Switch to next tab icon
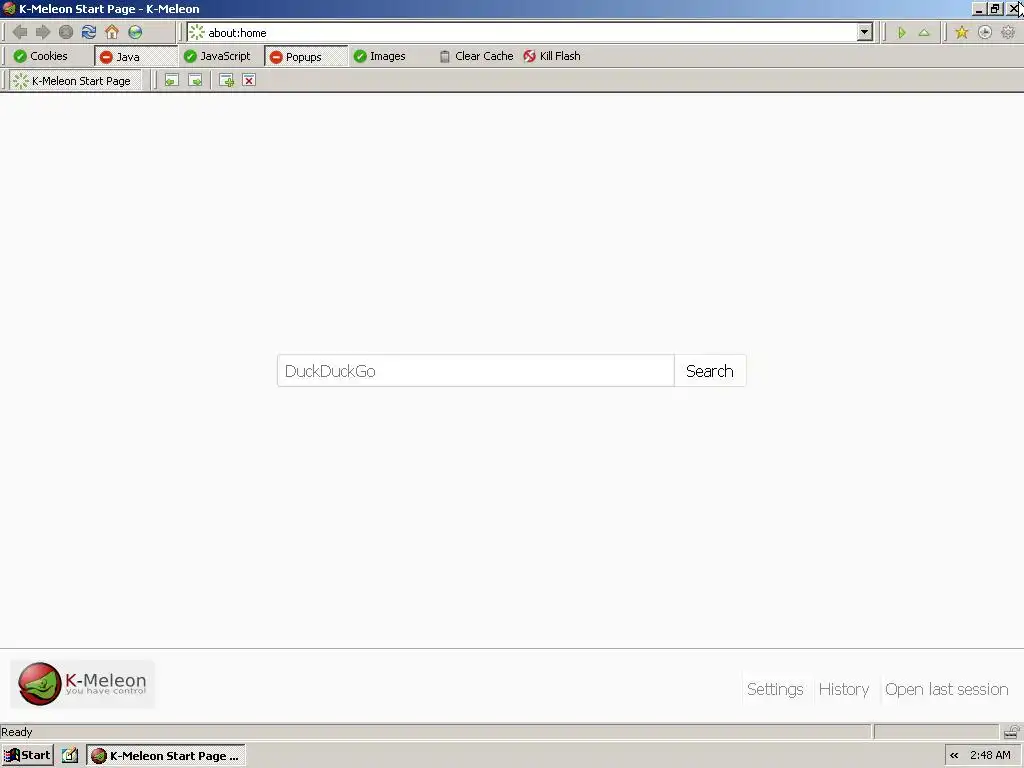 coord(195,80)
